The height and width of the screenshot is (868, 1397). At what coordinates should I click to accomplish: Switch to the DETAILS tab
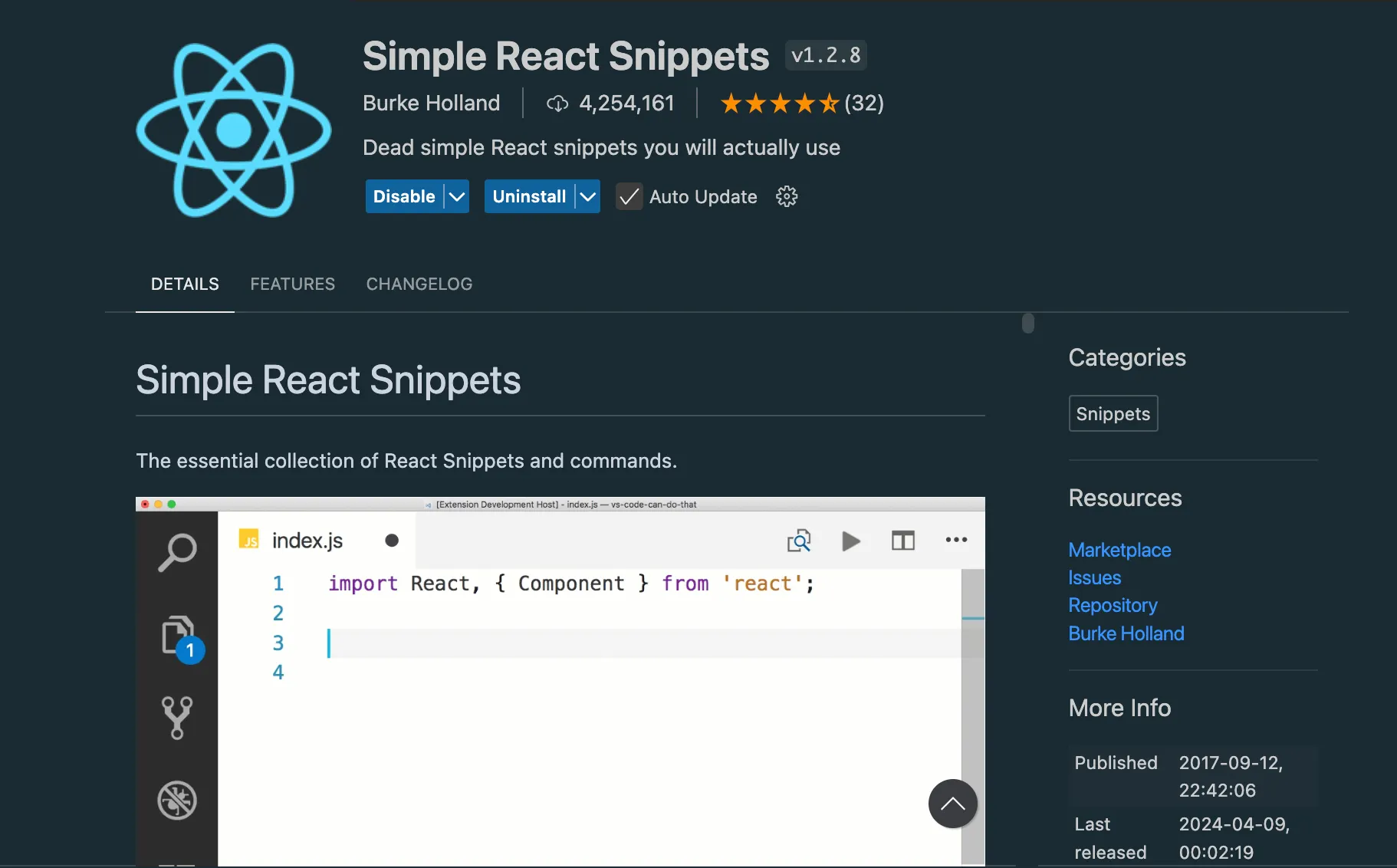[x=185, y=284]
